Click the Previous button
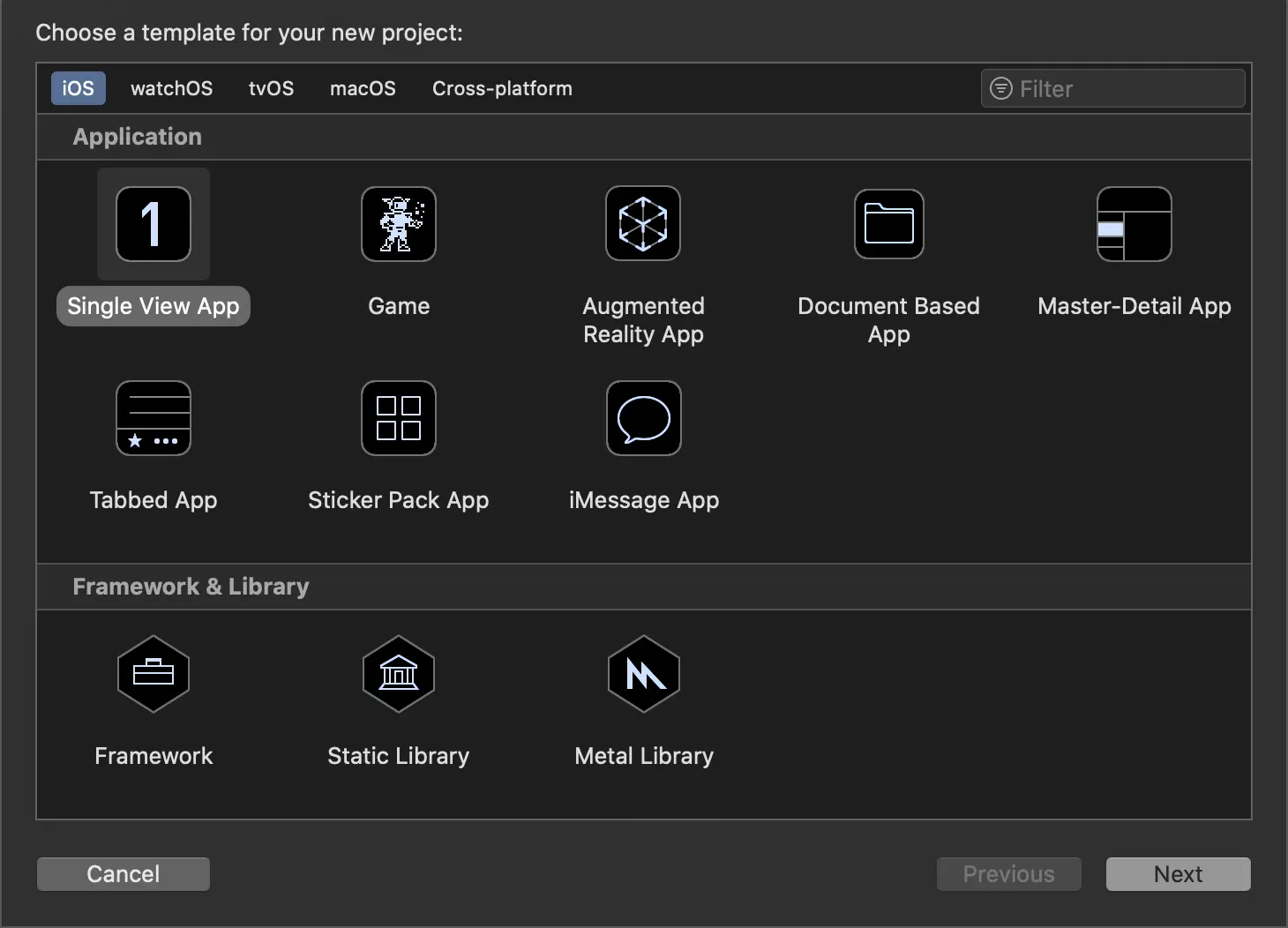The image size is (1288, 928). 1009,874
